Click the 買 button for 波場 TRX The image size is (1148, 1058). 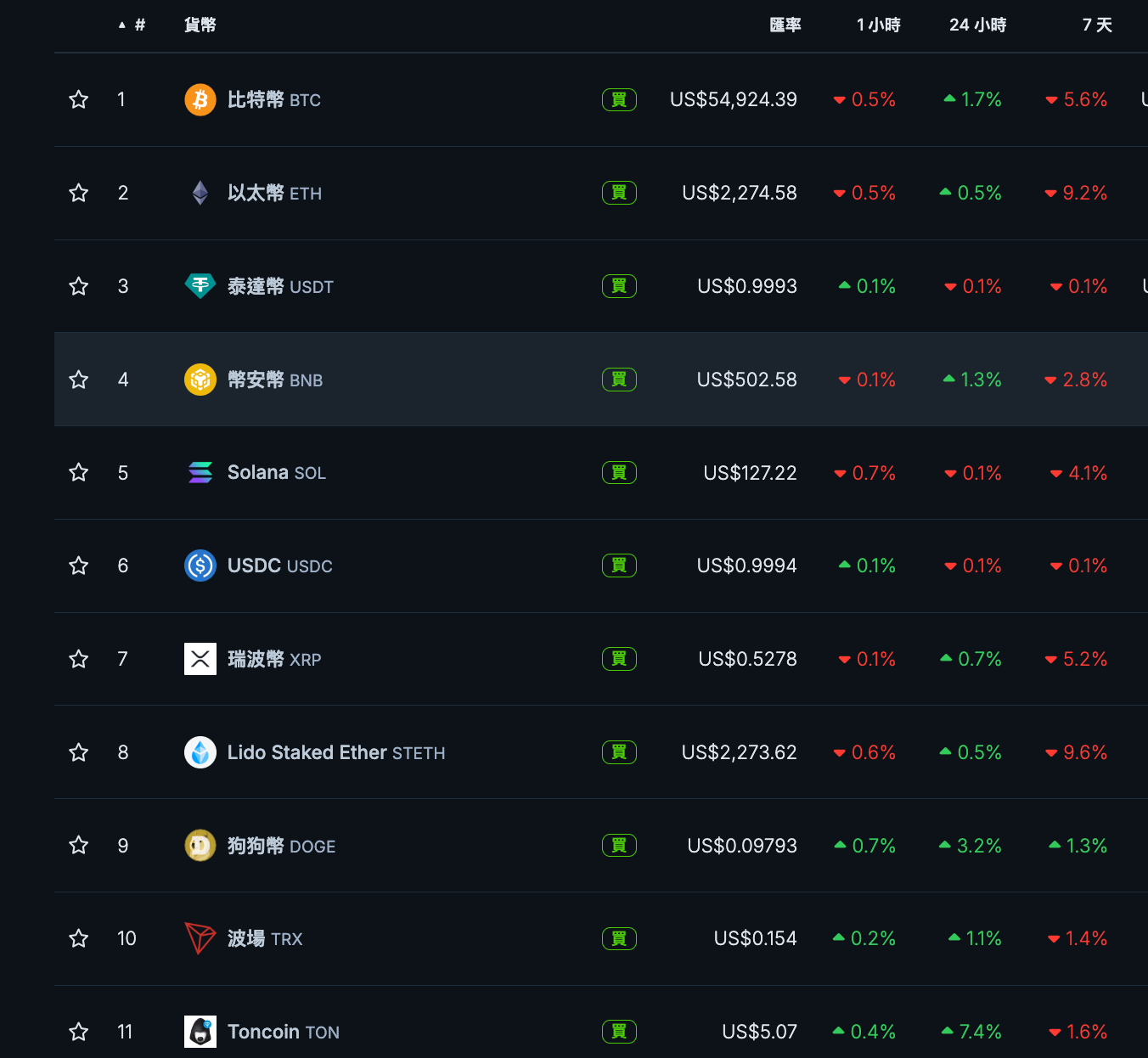(x=619, y=938)
